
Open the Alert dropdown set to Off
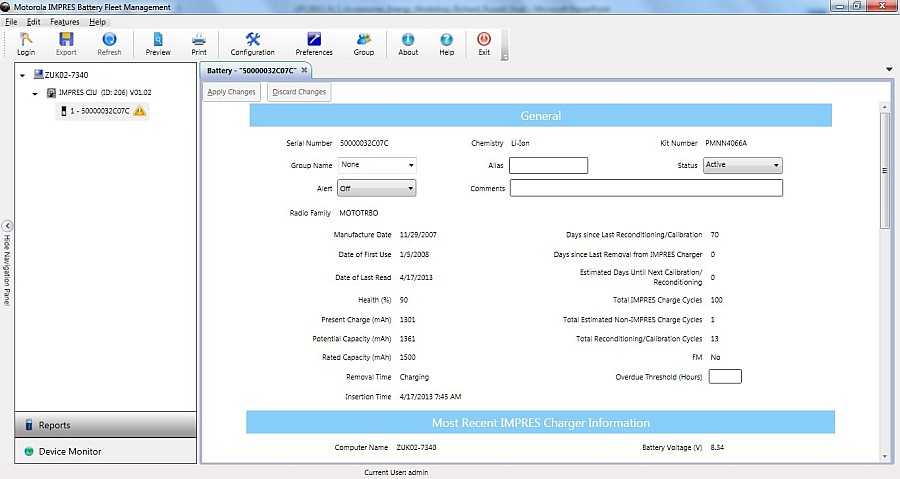point(377,188)
